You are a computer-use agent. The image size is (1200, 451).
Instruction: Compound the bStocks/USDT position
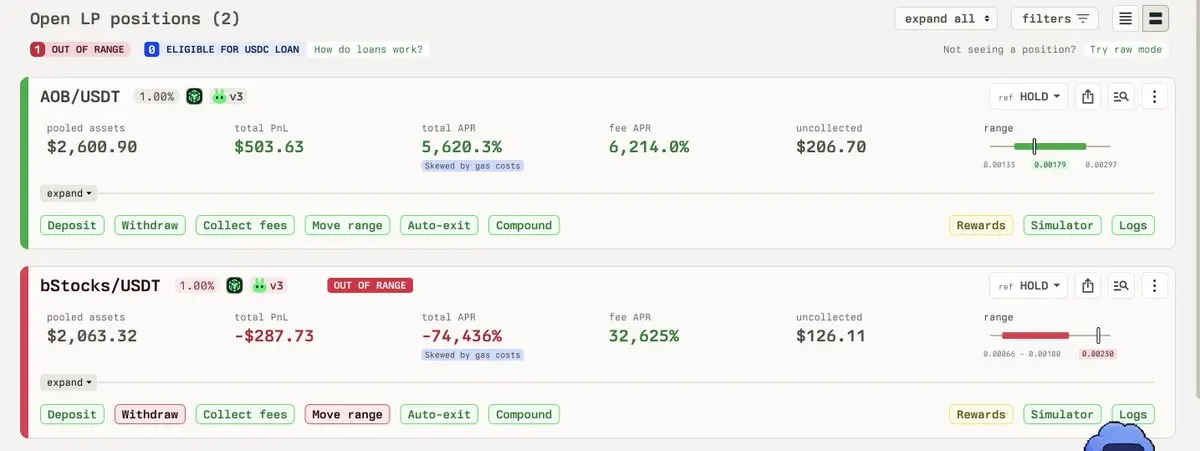[524, 414]
